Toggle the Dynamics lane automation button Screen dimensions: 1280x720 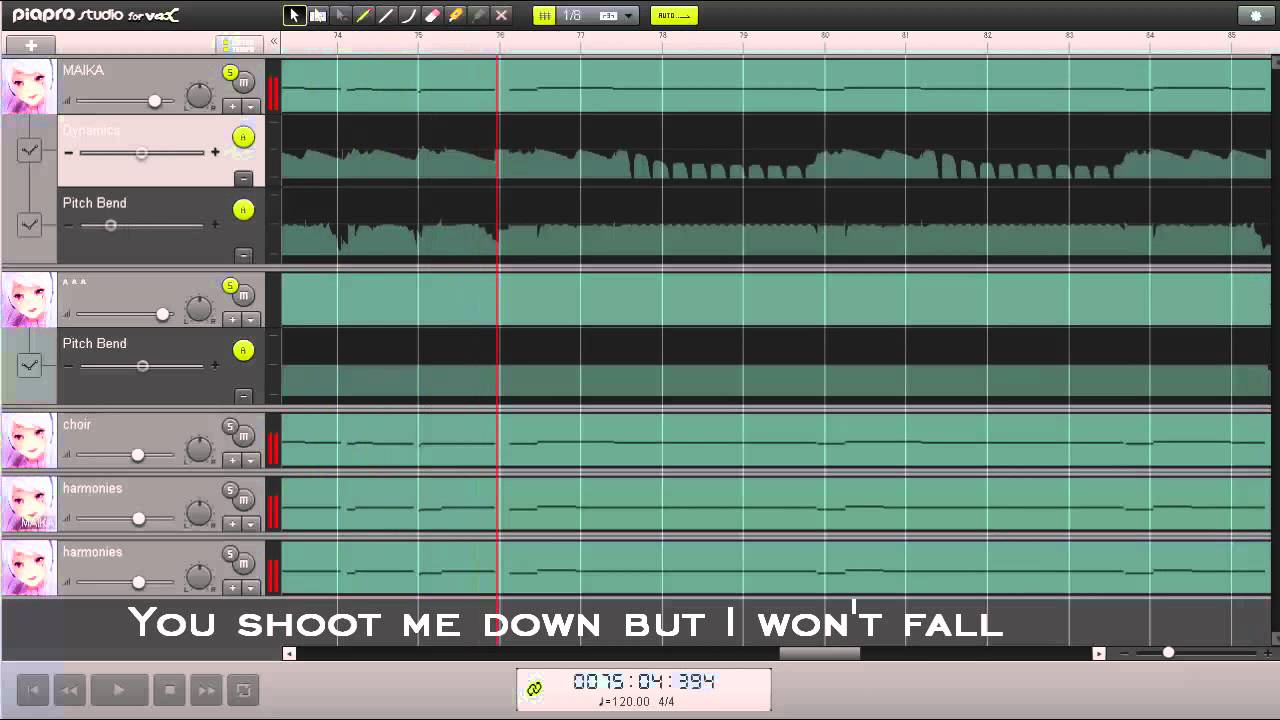point(243,137)
